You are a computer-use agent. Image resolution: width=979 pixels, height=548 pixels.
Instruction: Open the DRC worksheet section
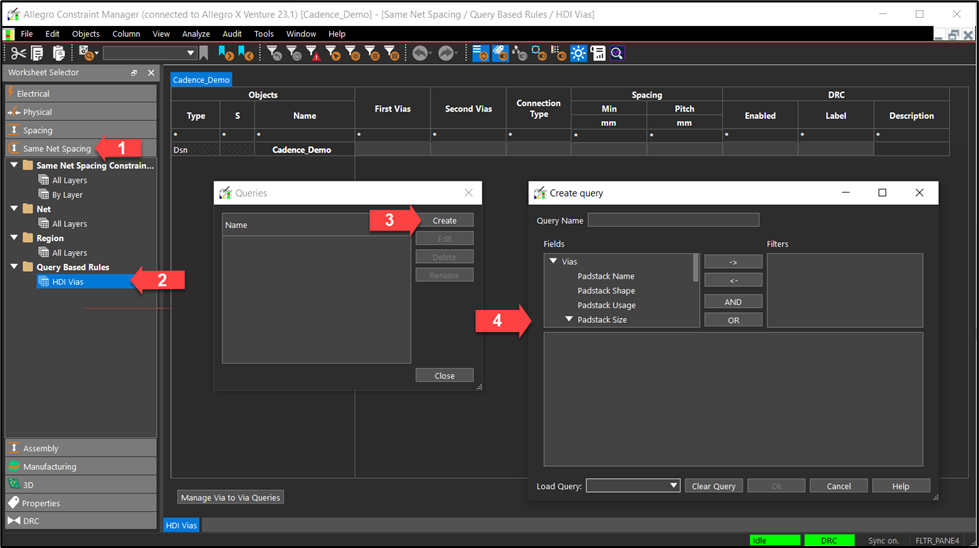click(81, 521)
